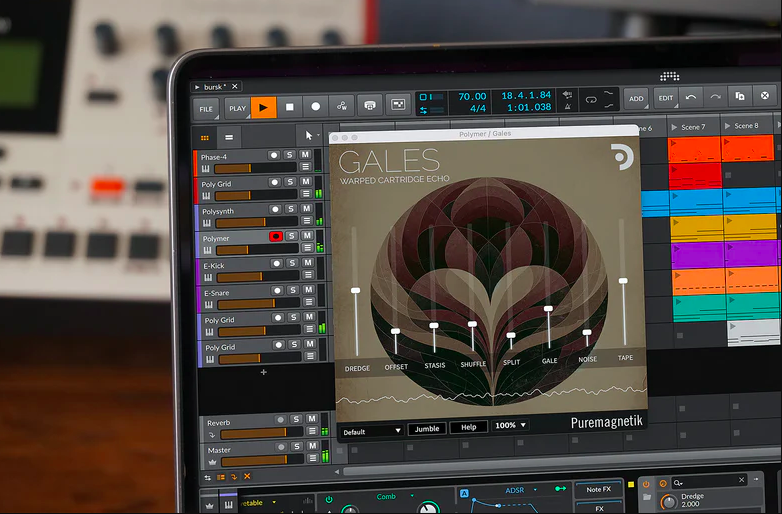Click the circled X delete icon

tap(765, 96)
